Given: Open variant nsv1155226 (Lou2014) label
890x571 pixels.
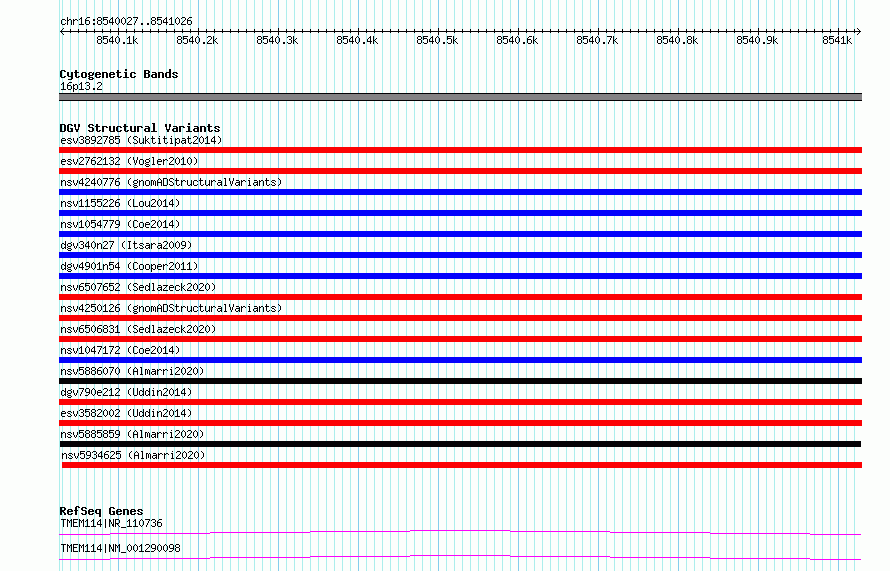Looking at the screenshot, I should (x=120, y=203).
